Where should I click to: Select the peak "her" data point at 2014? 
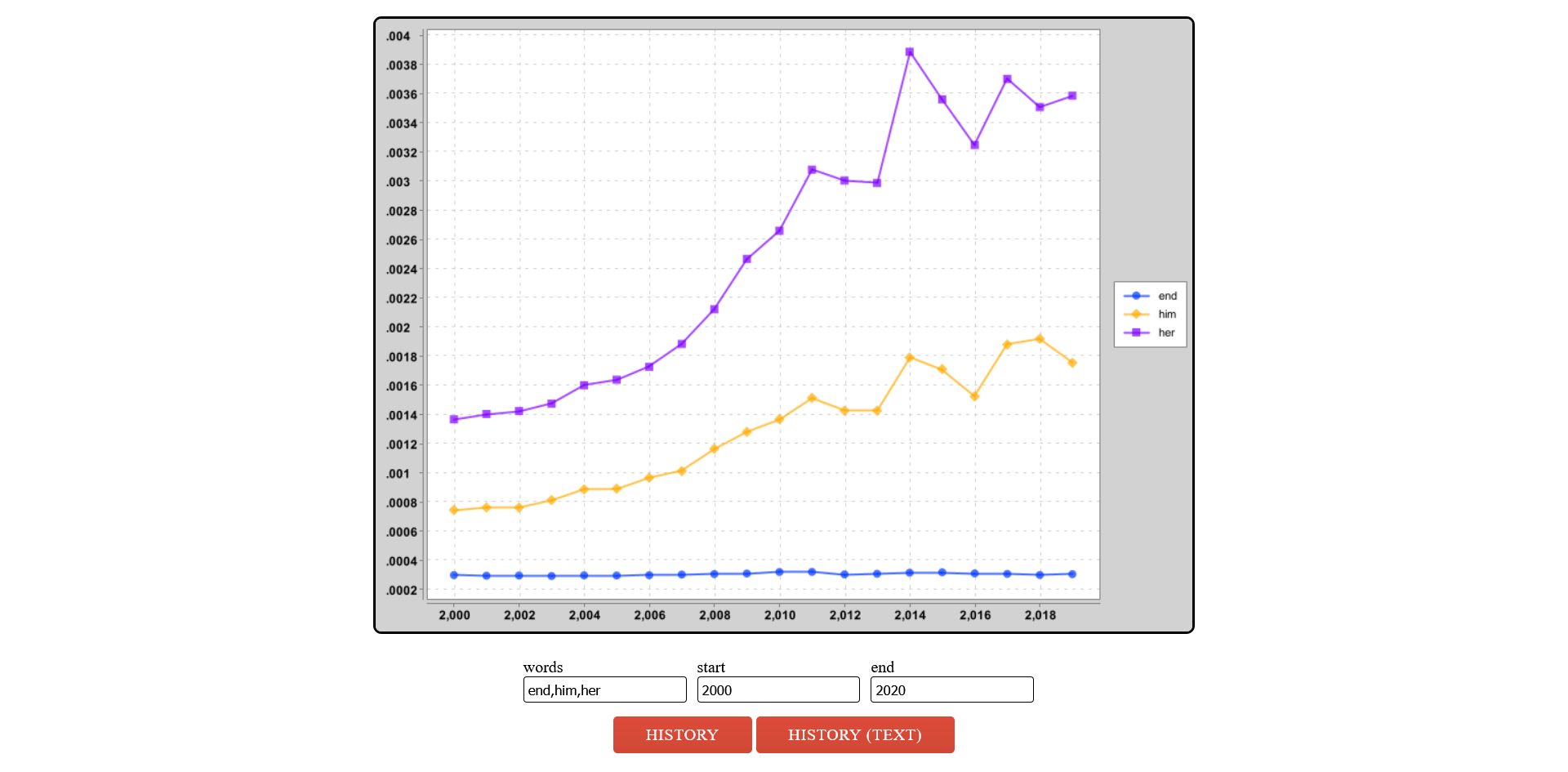pos(909,51)
